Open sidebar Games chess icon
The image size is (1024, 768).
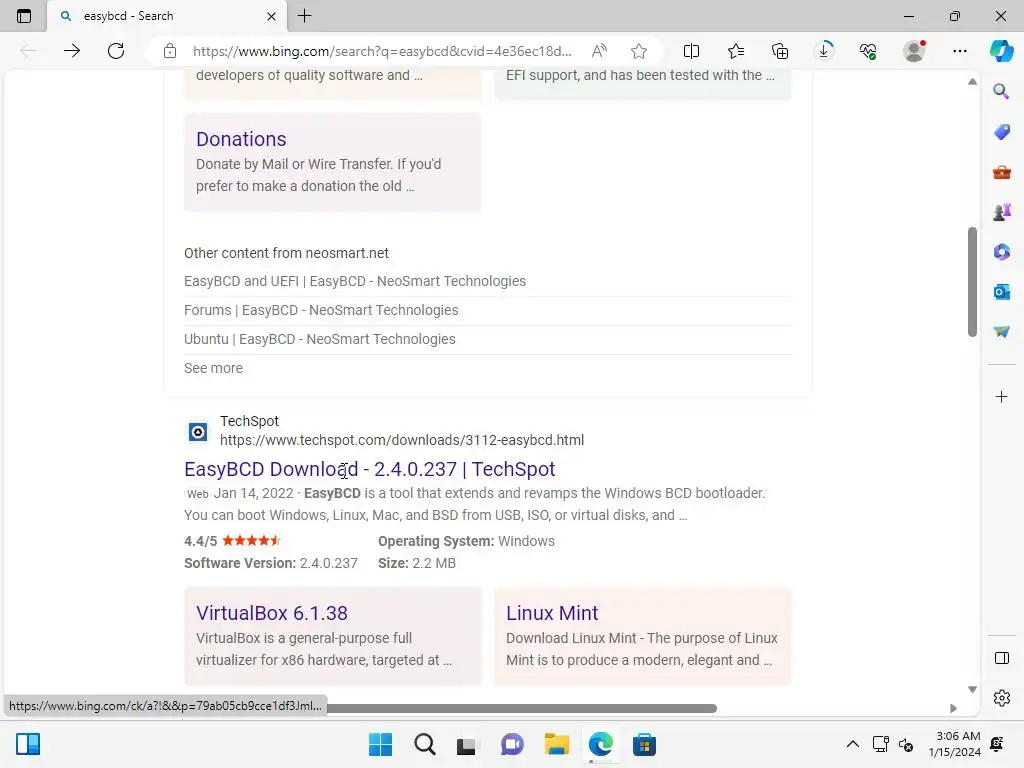[1001, 212]
